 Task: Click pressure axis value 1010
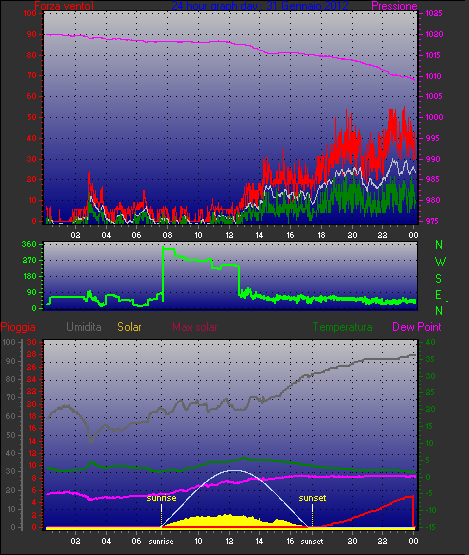coord(434,76)
